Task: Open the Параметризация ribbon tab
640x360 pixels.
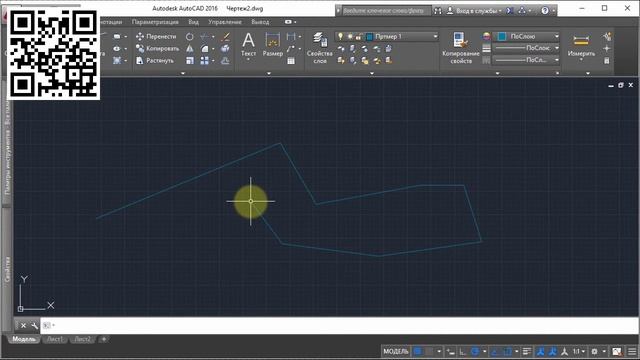Action: pyautogui.click(x=155, y=22)
